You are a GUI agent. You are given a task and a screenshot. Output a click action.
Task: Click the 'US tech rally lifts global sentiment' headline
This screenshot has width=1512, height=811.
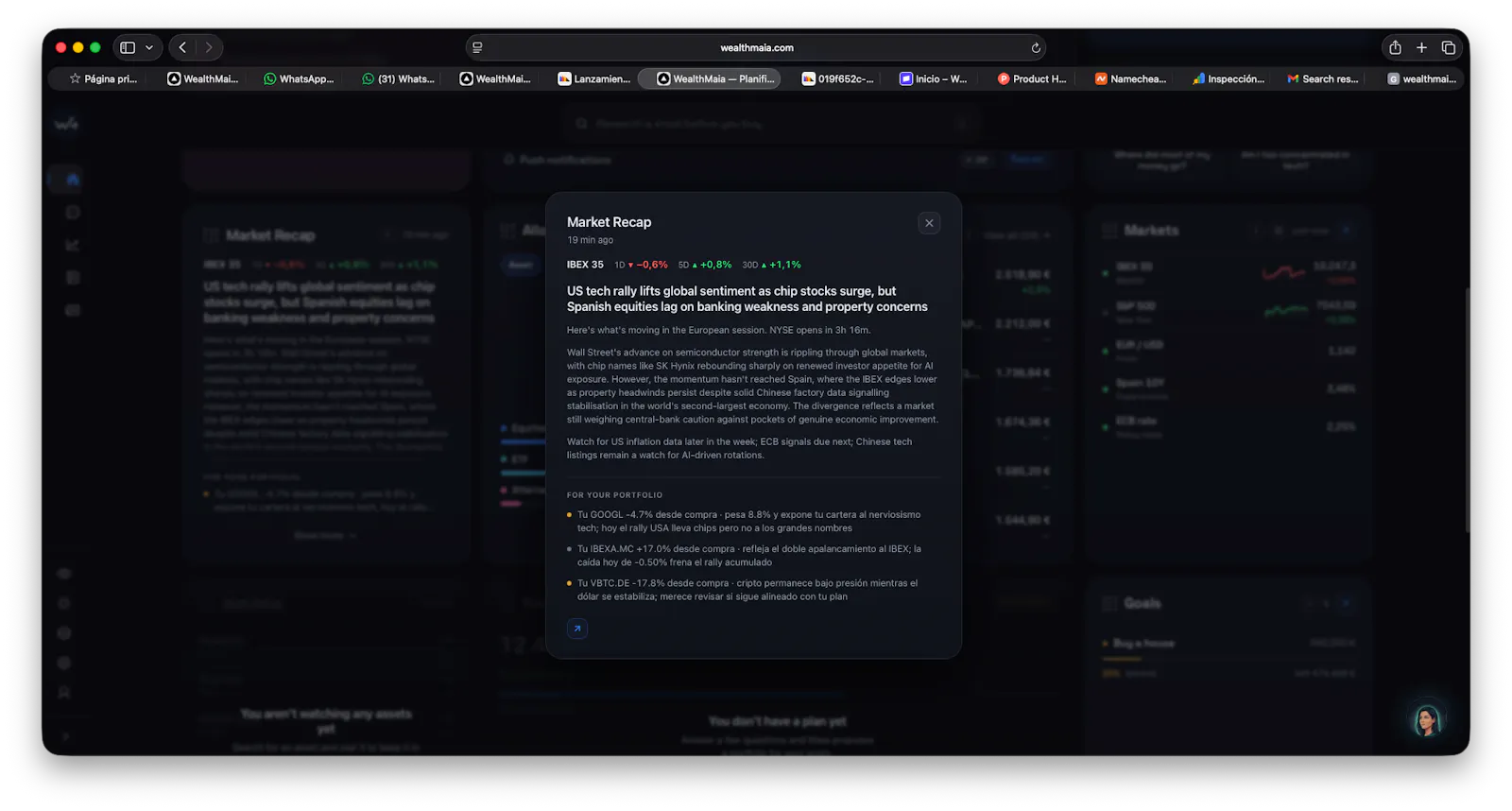[747, 299]
